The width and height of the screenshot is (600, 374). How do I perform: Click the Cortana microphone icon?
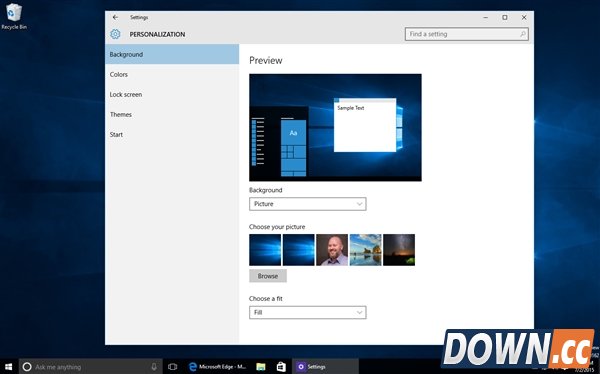[154, 367]
